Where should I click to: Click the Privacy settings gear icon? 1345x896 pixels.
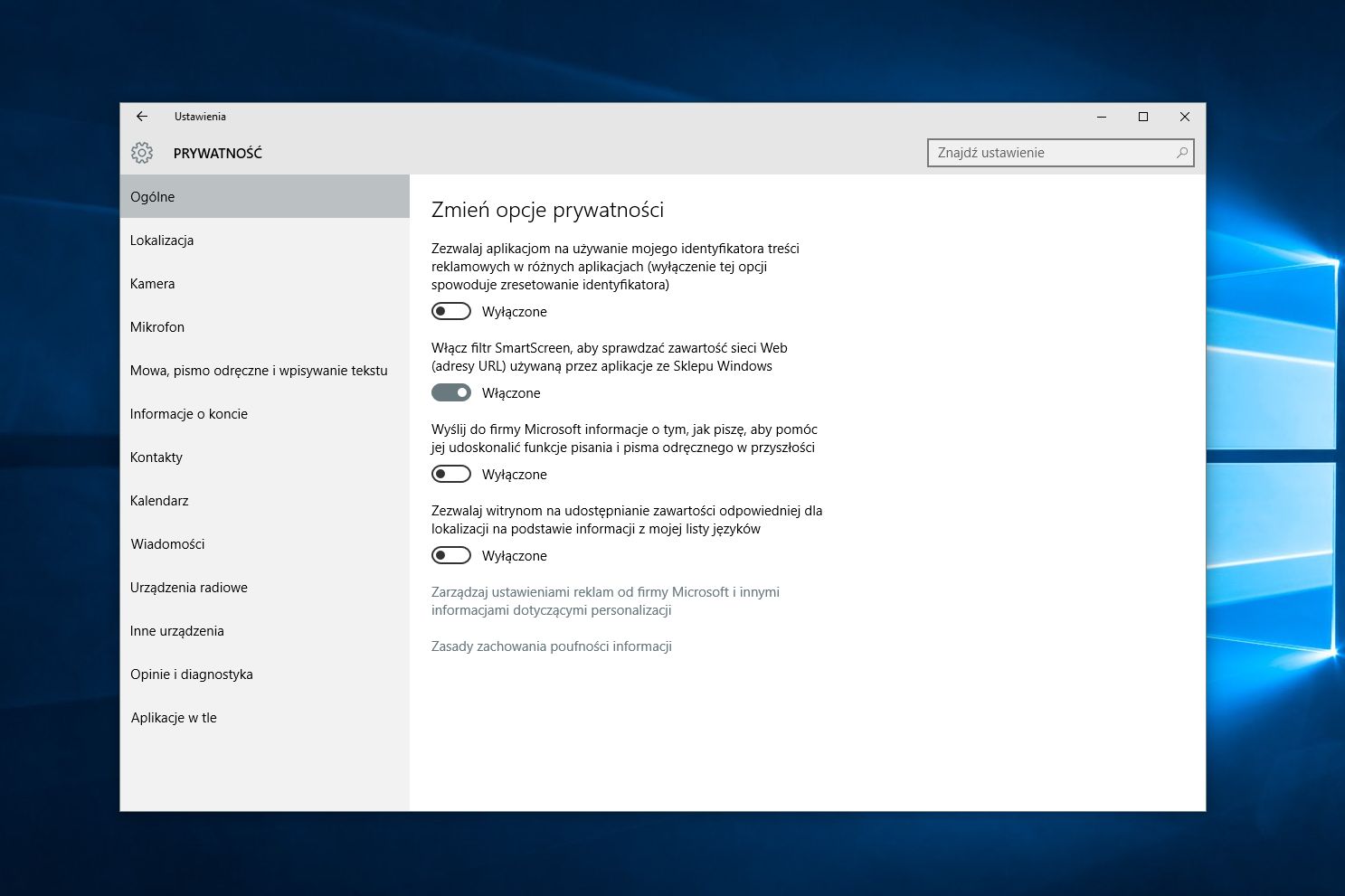(x=142, y=153)
